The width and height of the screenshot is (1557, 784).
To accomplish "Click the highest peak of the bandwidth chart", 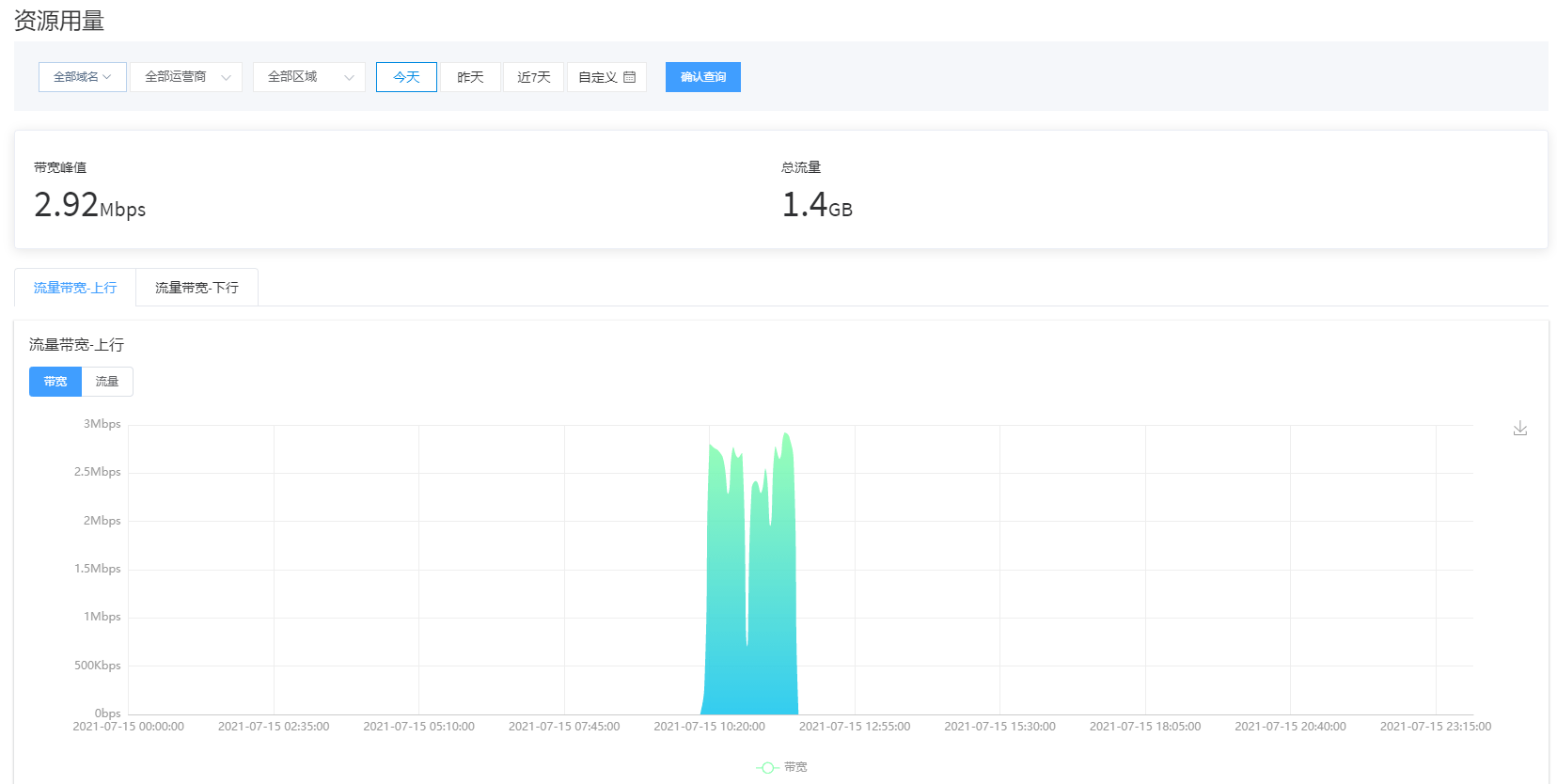I will tap(786, 434).
